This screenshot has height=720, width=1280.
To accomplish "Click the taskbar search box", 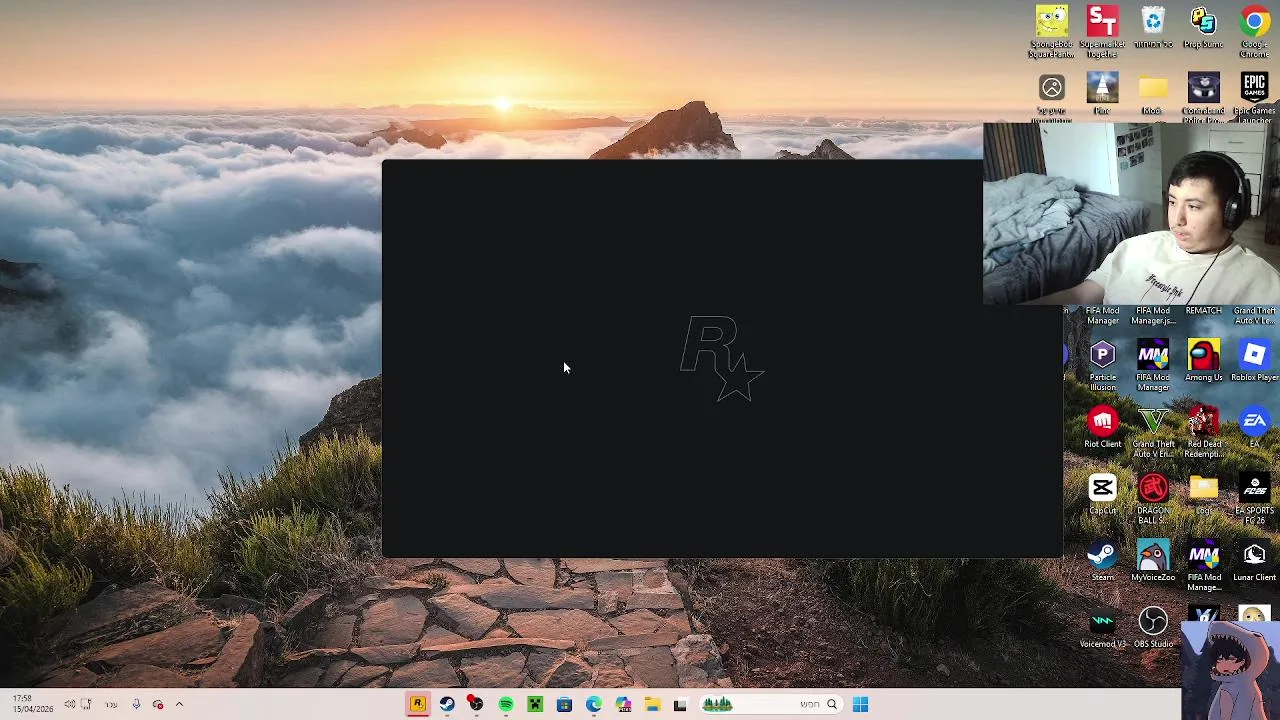I will 770,704.
